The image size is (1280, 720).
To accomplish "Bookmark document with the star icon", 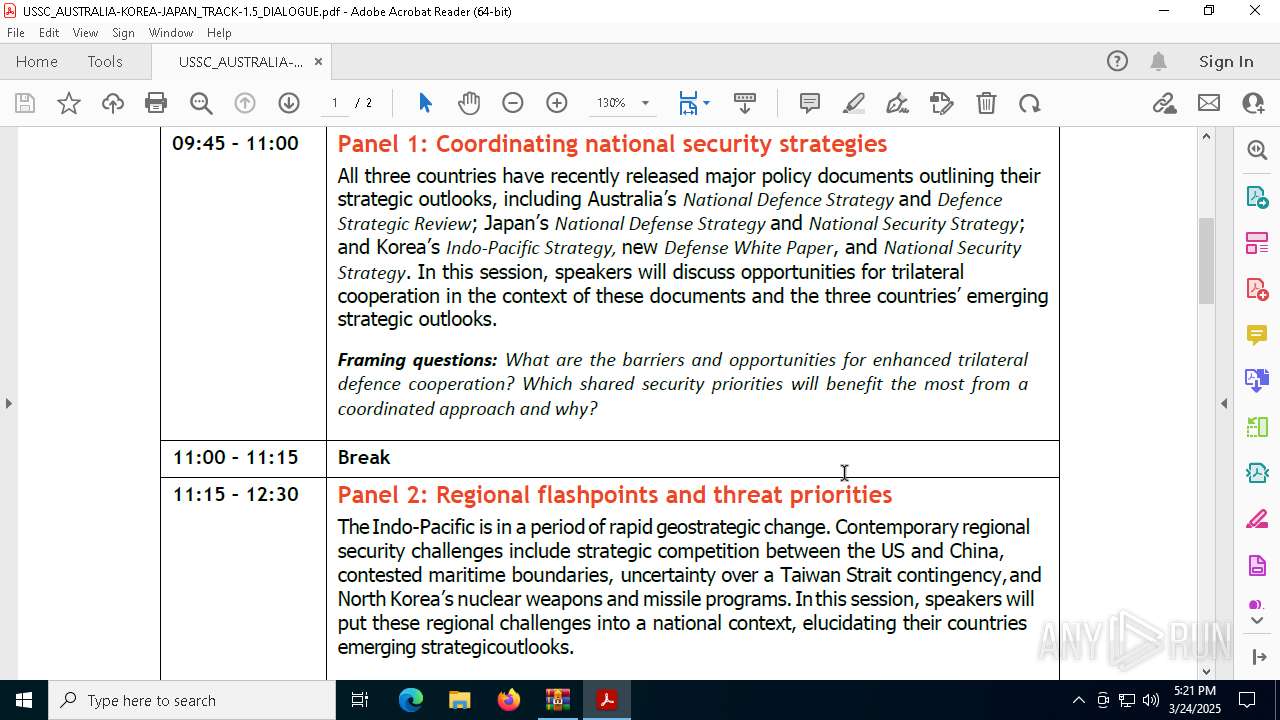I will (x=69, y=103).
